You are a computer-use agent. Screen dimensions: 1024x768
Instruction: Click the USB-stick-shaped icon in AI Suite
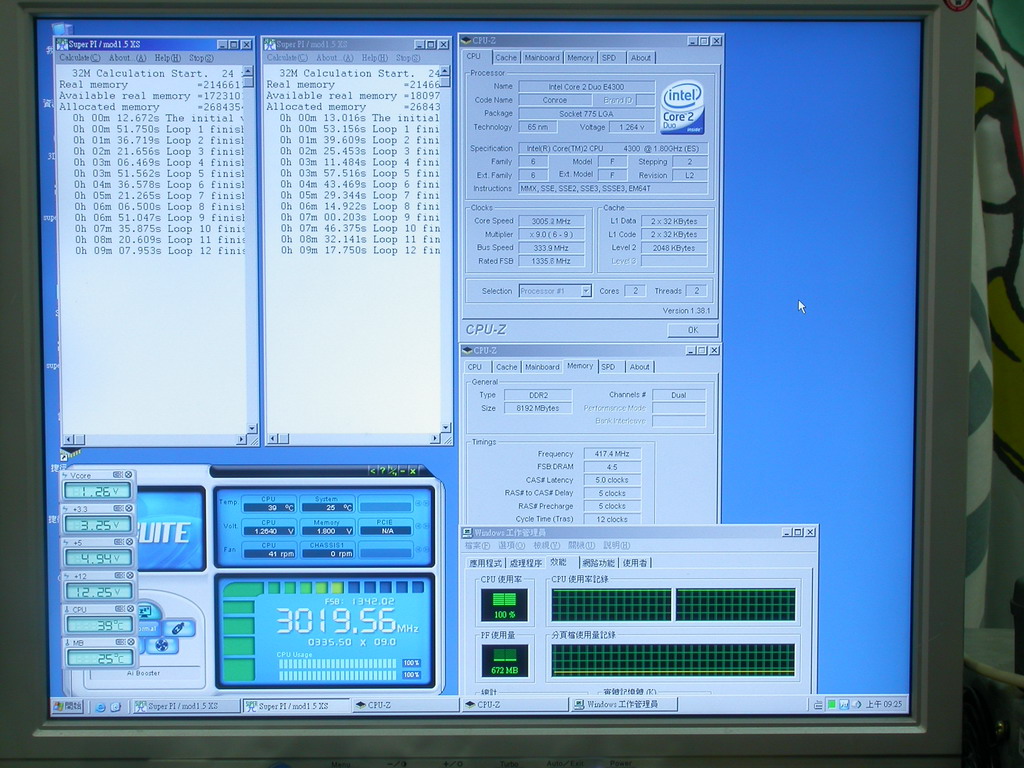coord(178,628)
